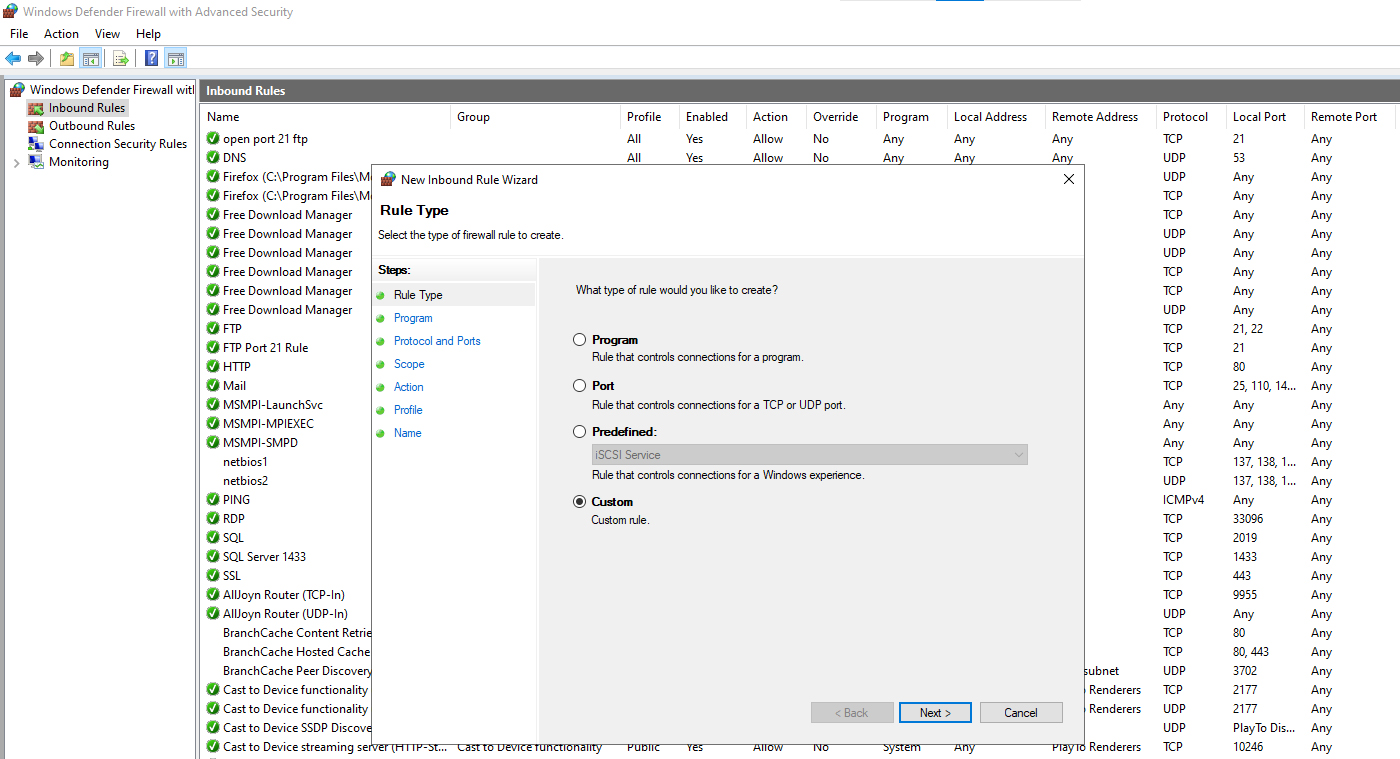This screenshot has height=759, width=1400.
Task: Select Outbound Rules in the tree
Action: (92, 126)
